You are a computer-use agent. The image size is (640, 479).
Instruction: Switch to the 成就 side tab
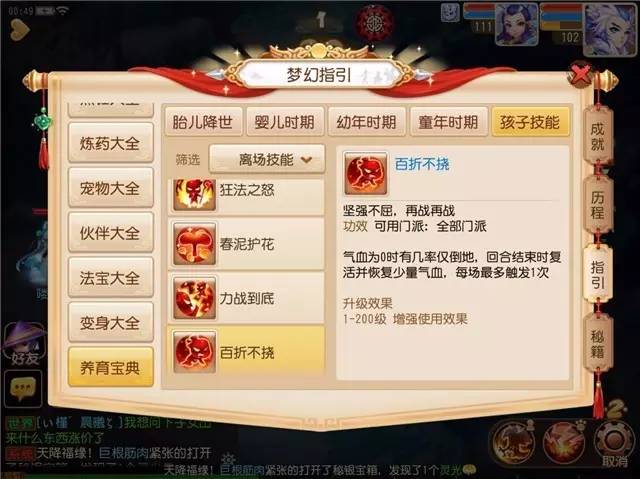click(x=598, y=136)
